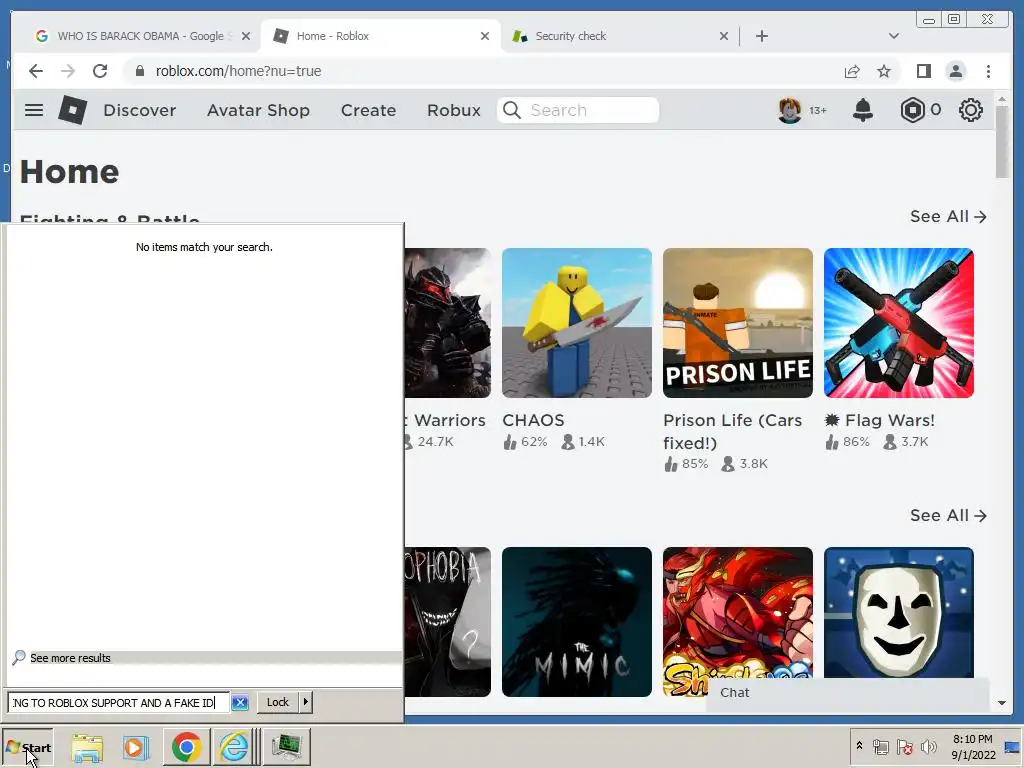
Task: Toggle Chrome side panel
Action: (923, 71)
